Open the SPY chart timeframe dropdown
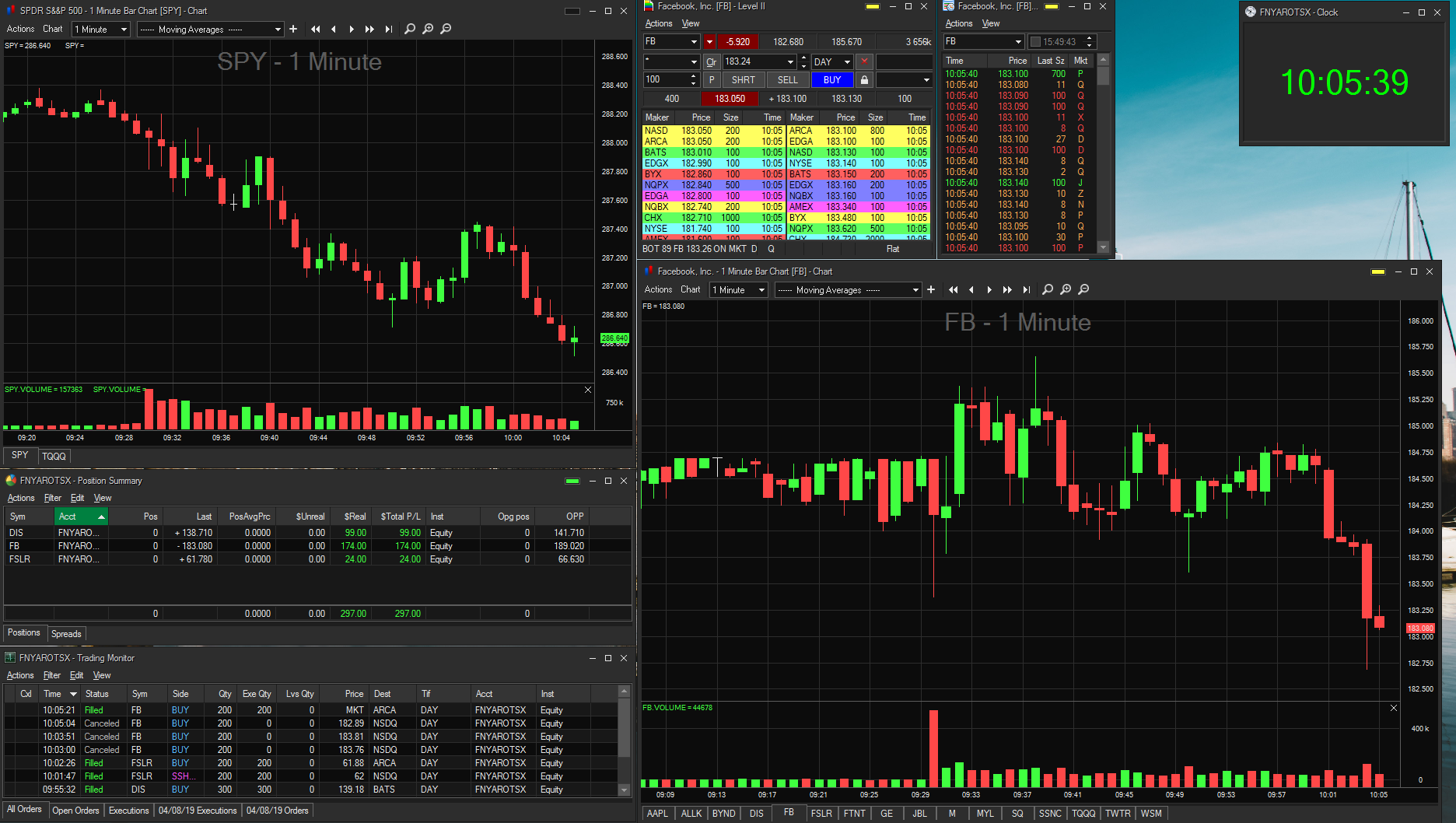Image resolution: width=1456 pixels, height=823 pixels. (124, 30)
